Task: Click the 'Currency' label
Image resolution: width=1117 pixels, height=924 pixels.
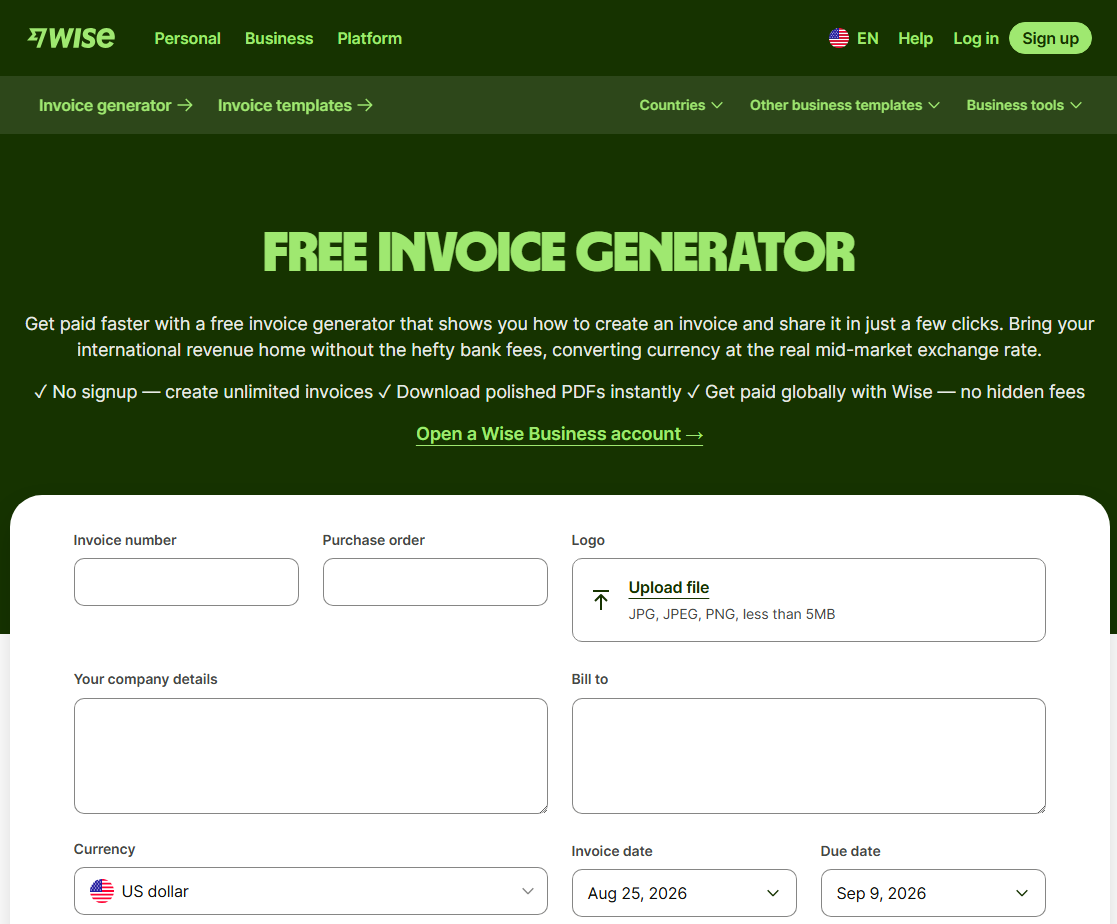Action: coord(104,849)
